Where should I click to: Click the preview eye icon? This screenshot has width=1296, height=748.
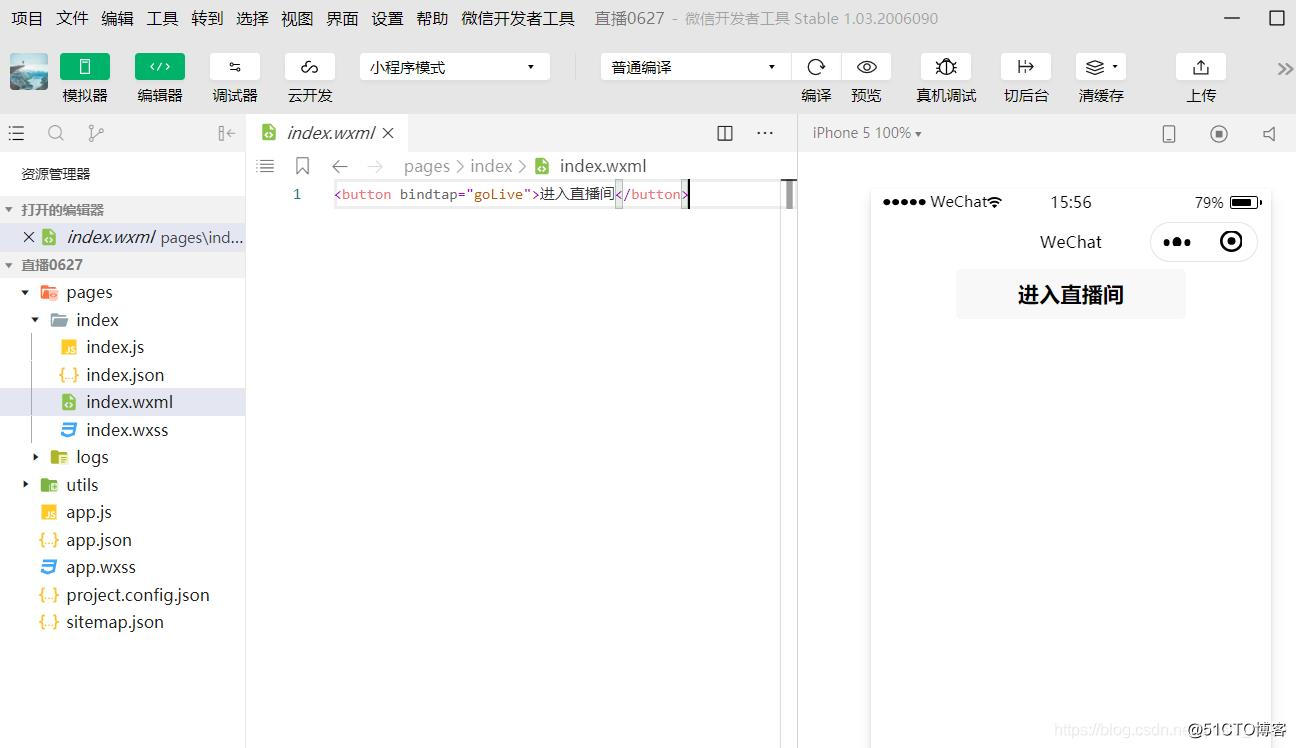click(866, 67)
